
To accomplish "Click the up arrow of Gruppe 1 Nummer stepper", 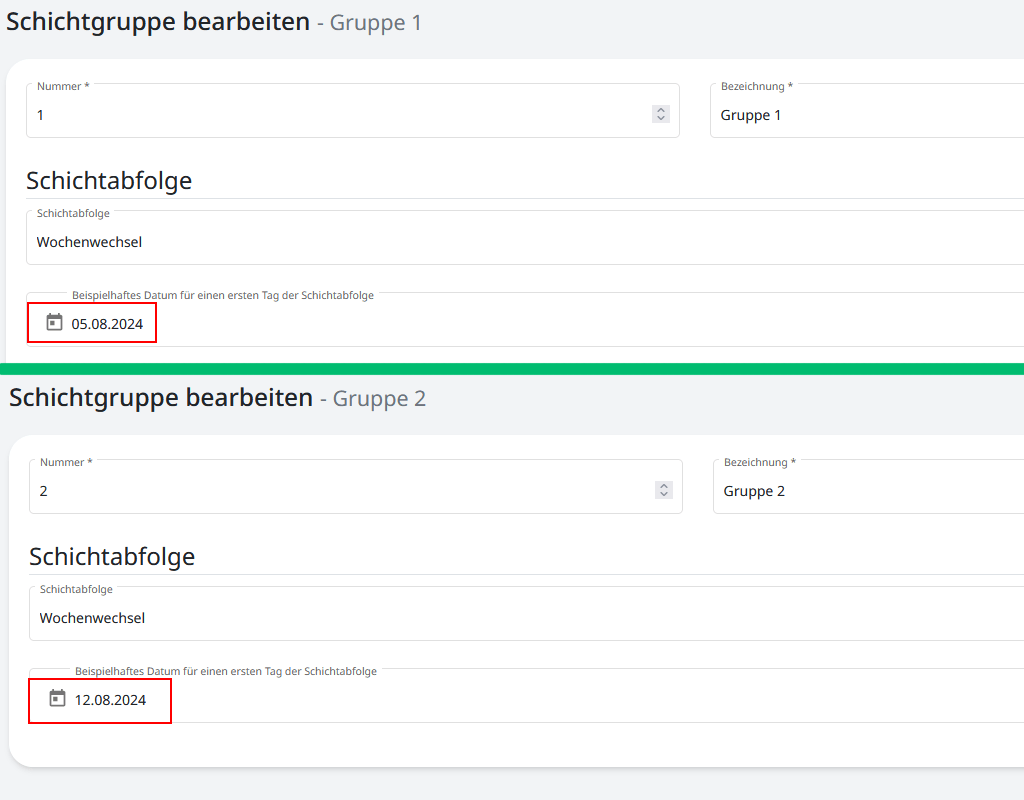I will click(661, 110).
